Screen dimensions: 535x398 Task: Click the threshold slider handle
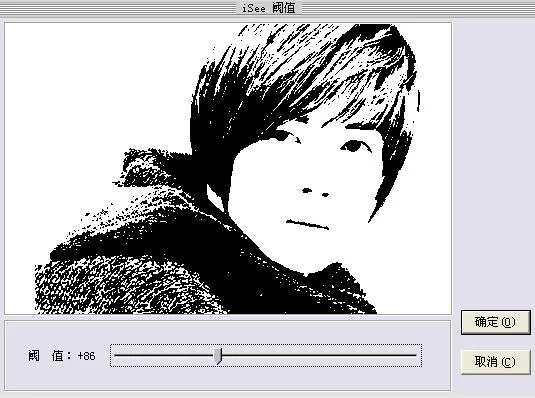coord(218,356)
